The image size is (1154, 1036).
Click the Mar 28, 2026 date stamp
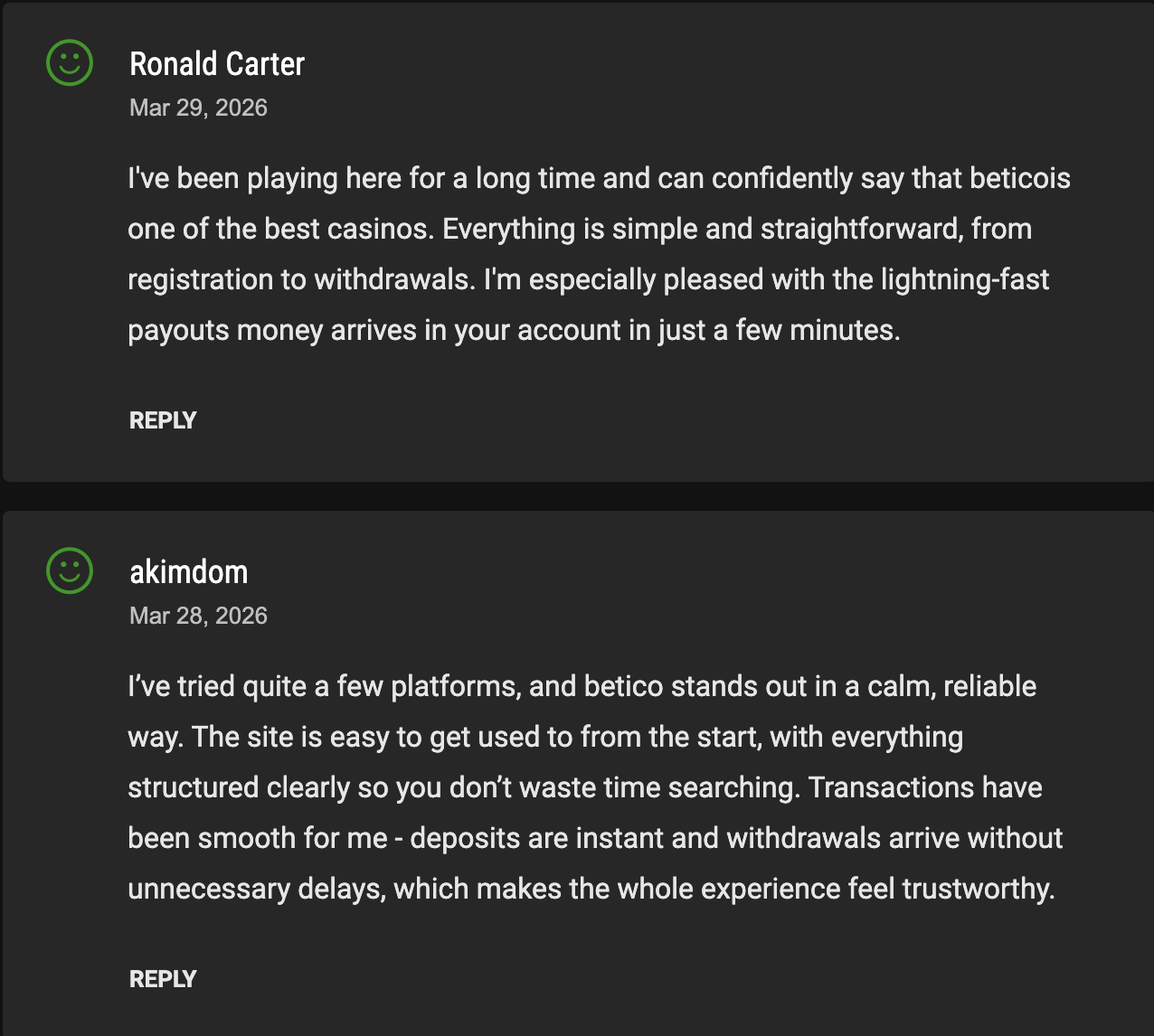tap(198, 616)
